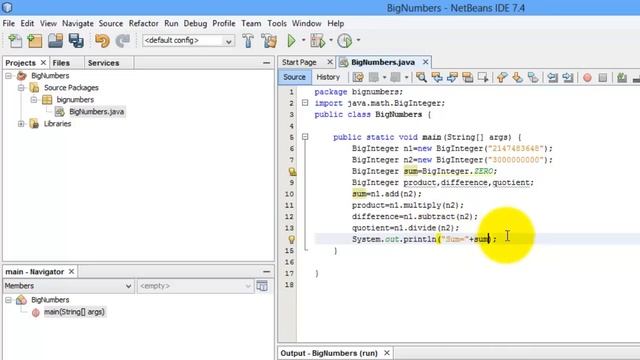Click the Last Edit editor toolbar icon
This screenshot has width=640, height=360.
pyautogui.click(x=358, y=77)
